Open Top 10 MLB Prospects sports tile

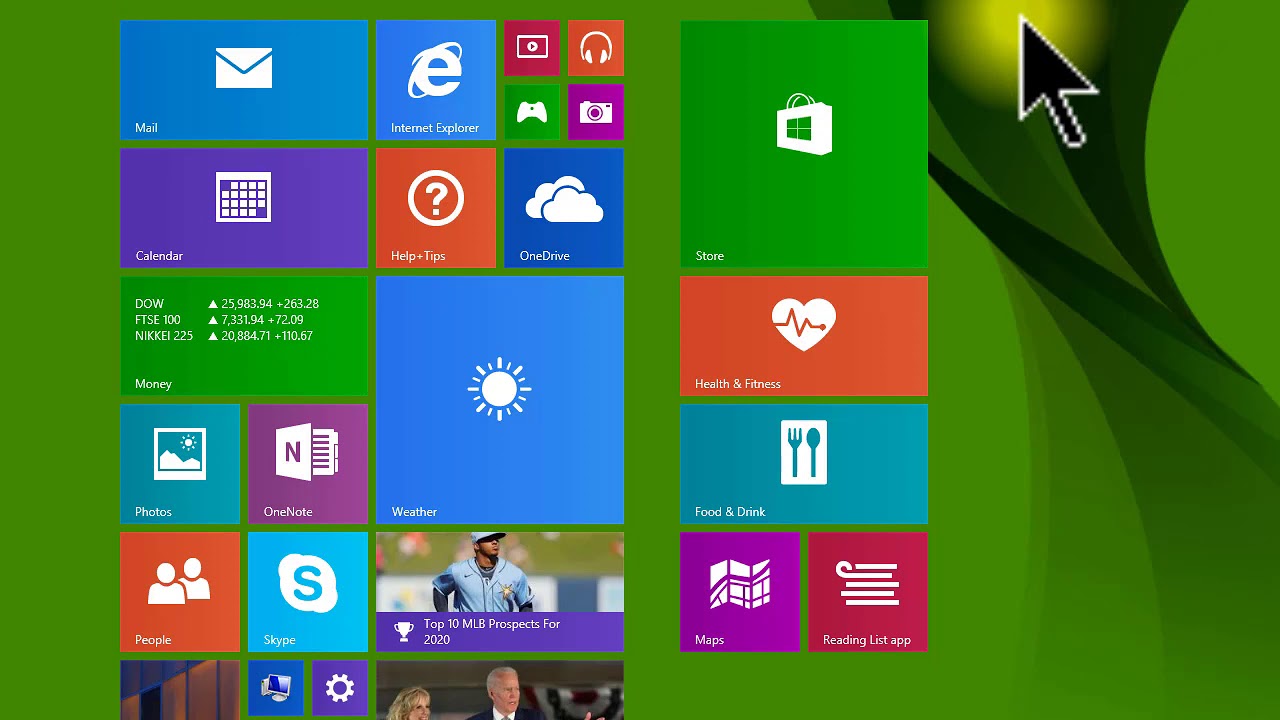pos(500,592)
